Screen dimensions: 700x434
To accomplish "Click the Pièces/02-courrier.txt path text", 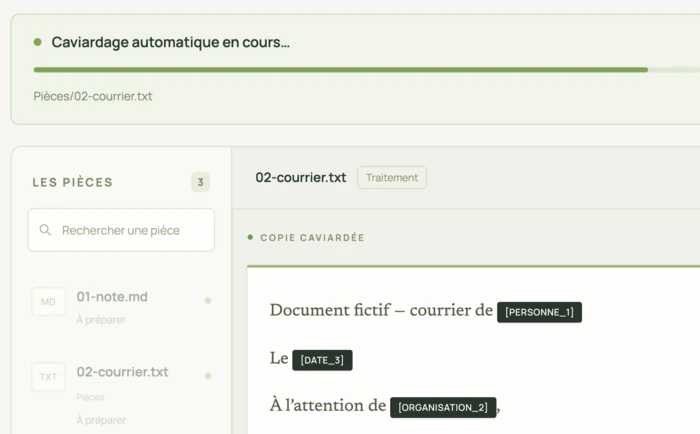I will tap(93, 96).
